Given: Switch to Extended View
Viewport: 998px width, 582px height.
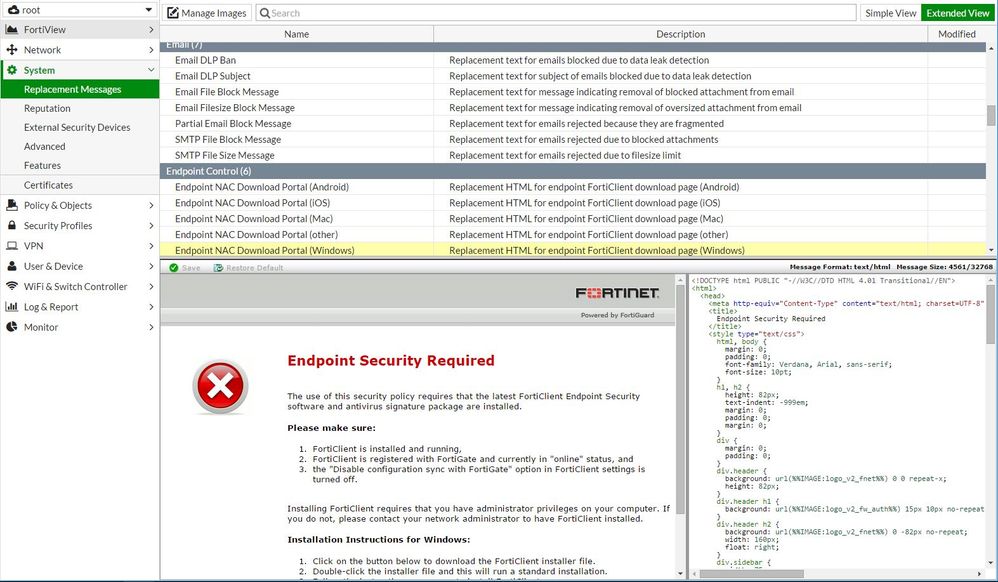Looking at the screenshot, I should tap(958, 13).
